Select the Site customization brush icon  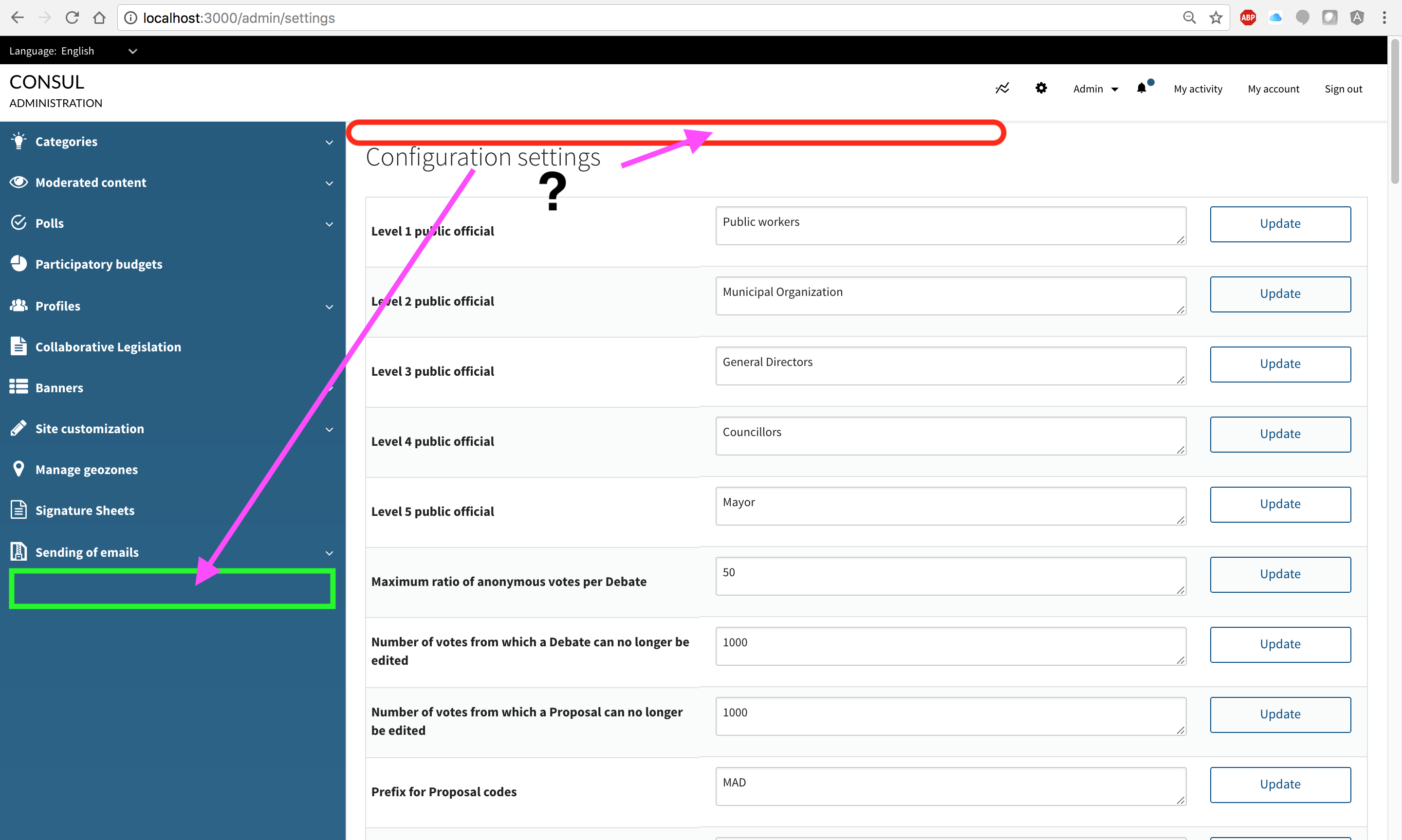click(x=18, y=427)
